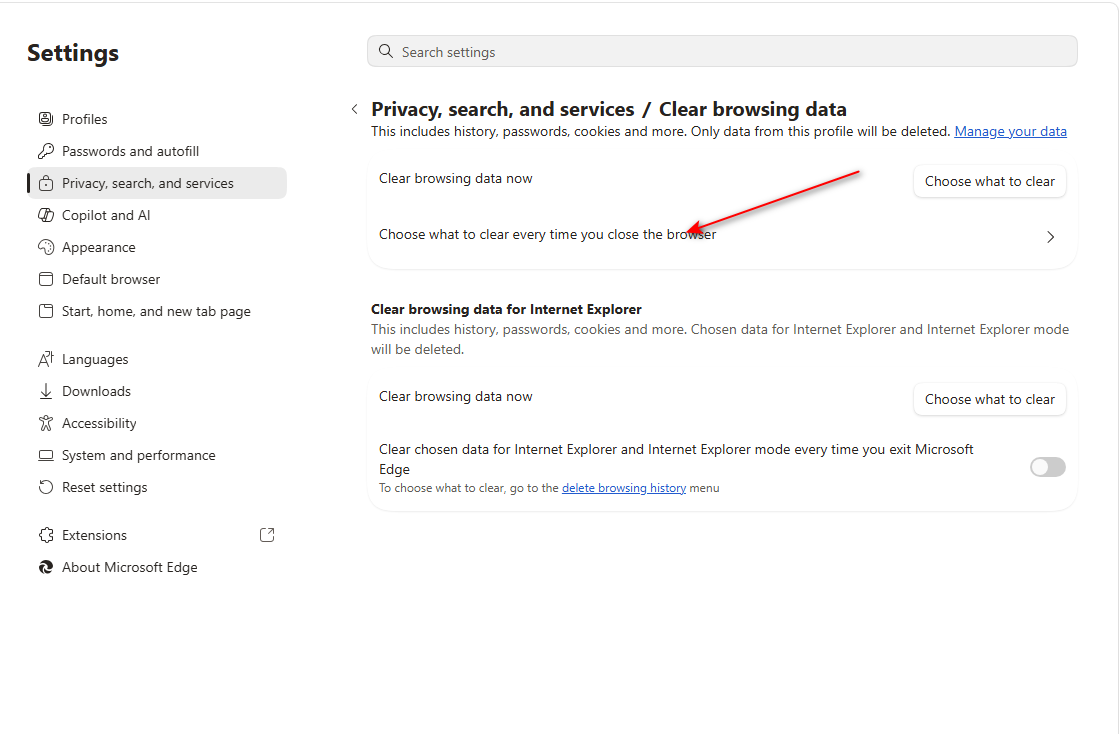This screenshot has height=734, width=1119.
Task: Click the Extensions external link icon
Action: click(x=267, y=535)
